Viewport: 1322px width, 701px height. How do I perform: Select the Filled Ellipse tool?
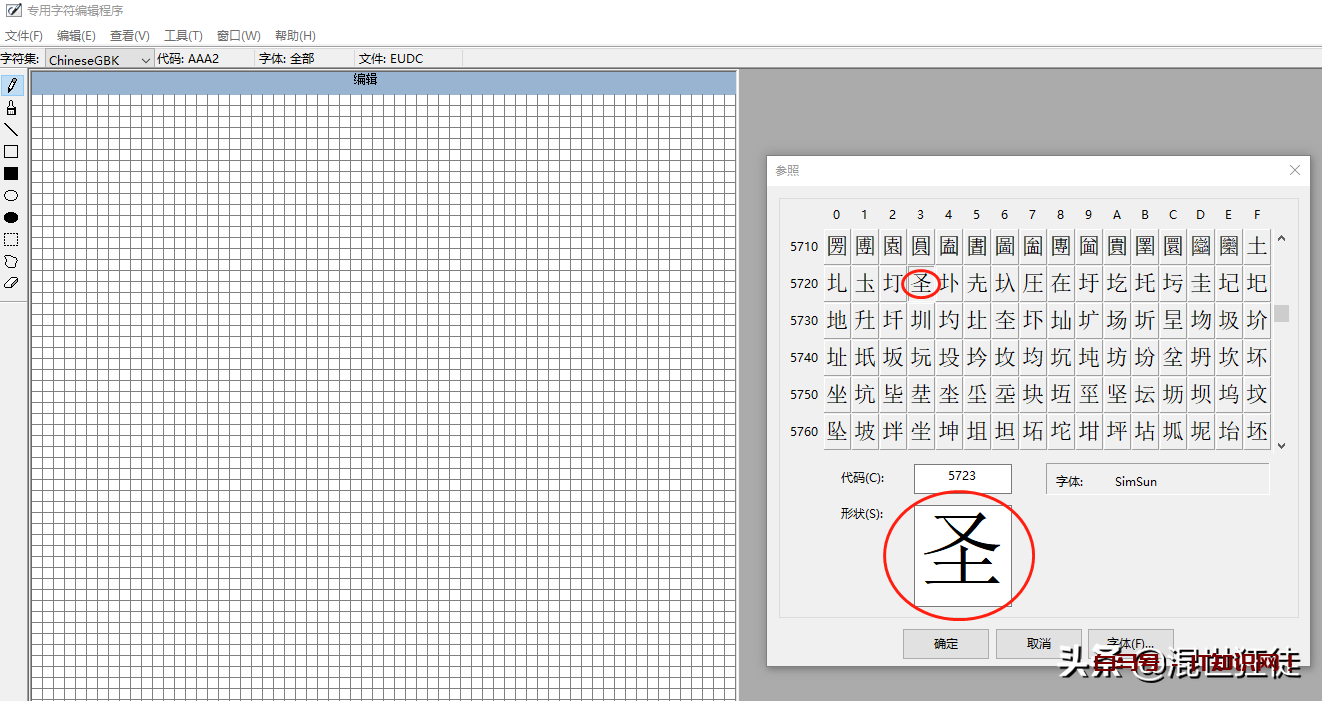12,217
